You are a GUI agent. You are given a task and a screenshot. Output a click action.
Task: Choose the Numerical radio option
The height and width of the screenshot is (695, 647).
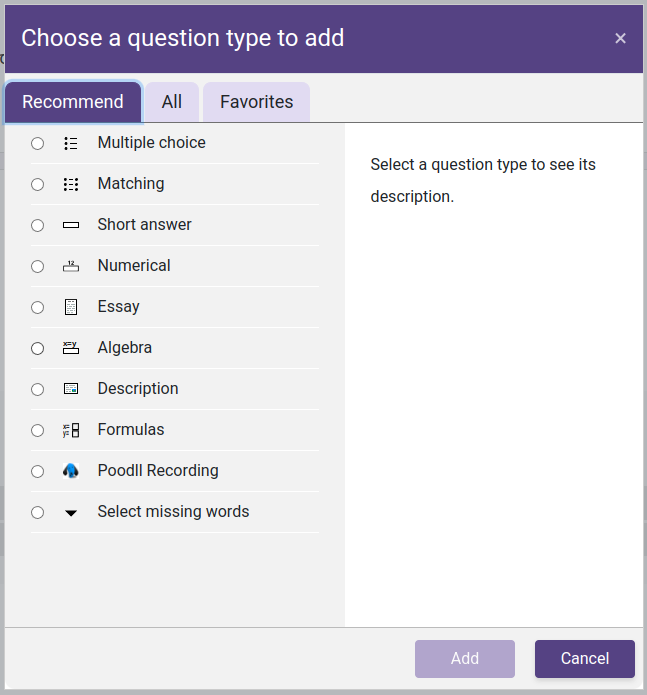tap(38, 266)
